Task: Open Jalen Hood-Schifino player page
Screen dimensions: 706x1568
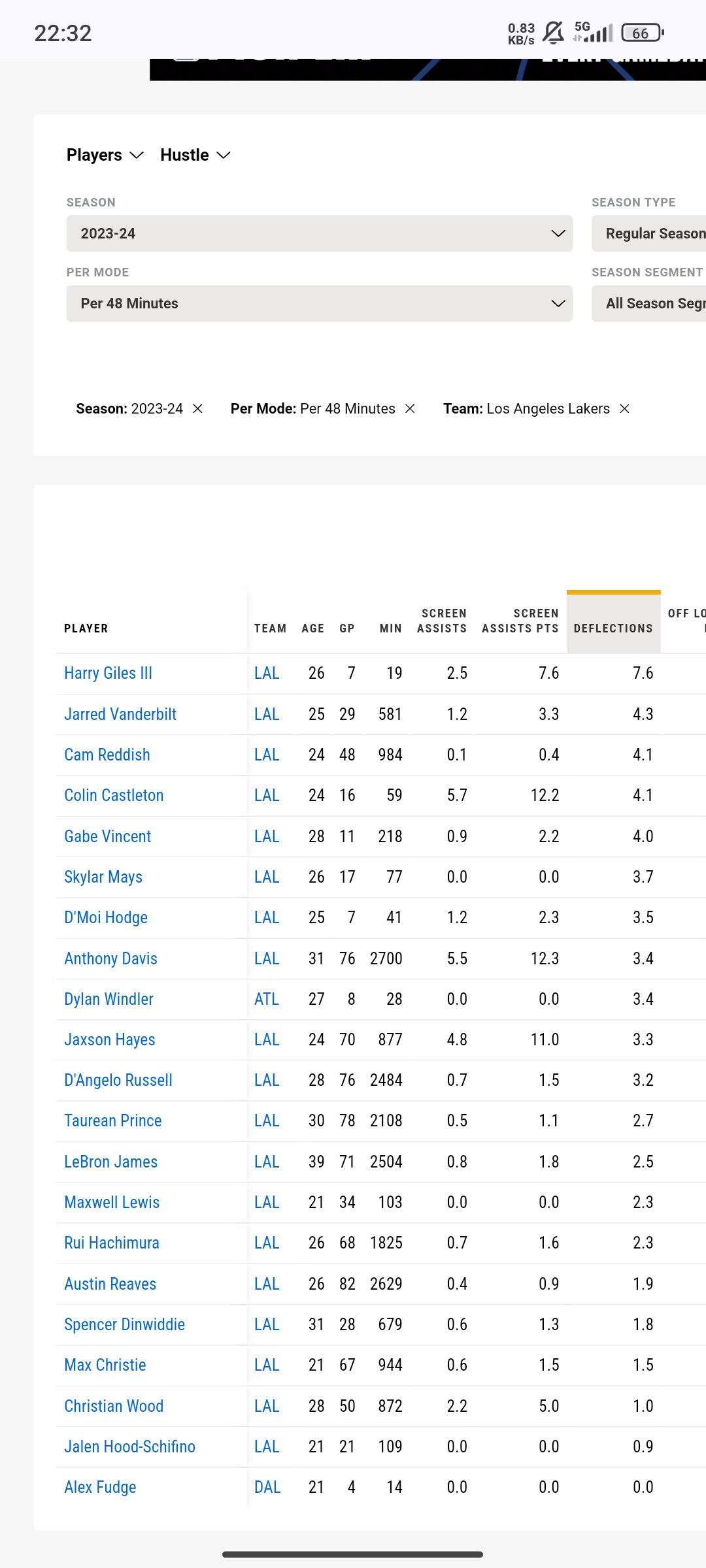Action: (130, 1446)
